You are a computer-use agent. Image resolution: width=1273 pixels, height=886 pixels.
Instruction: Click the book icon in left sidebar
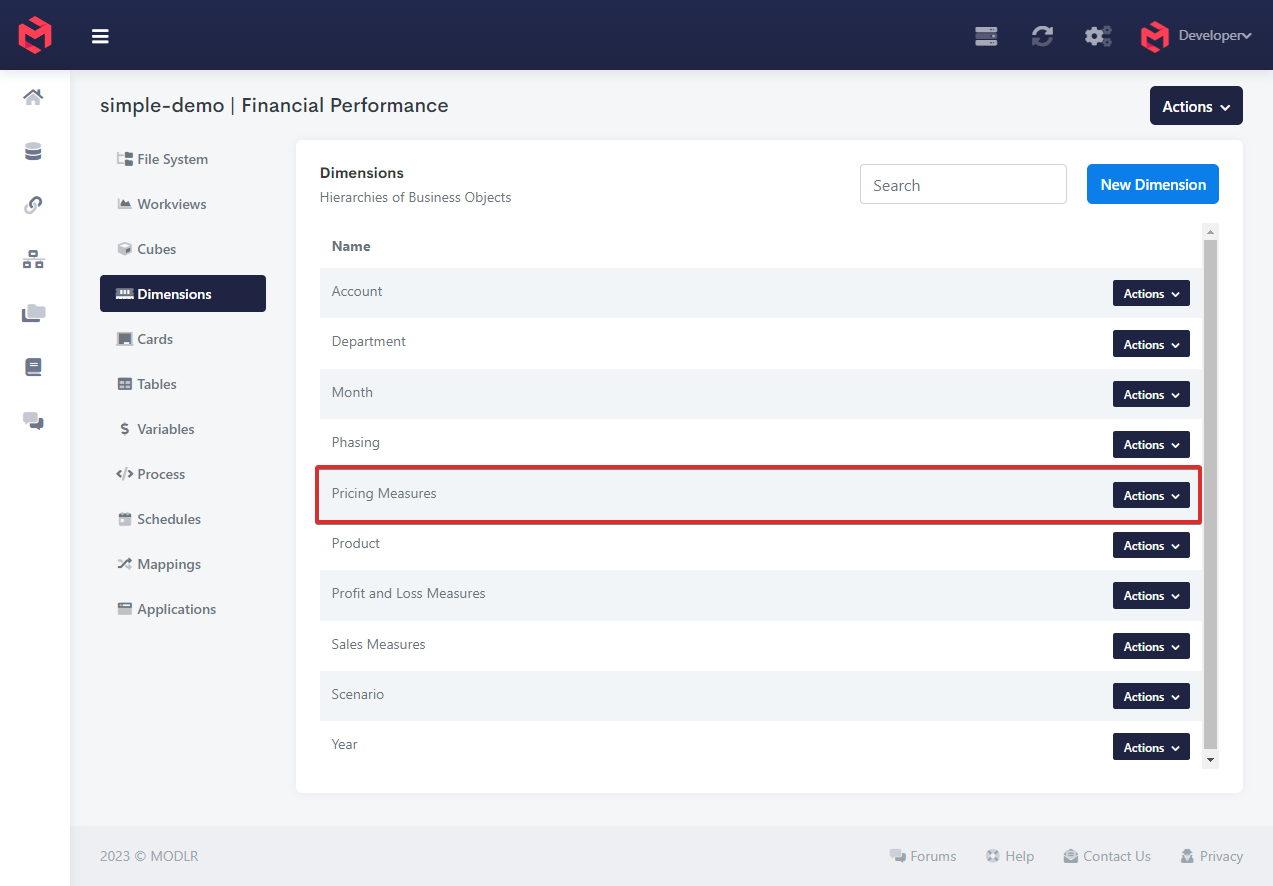tap(33, 367)
